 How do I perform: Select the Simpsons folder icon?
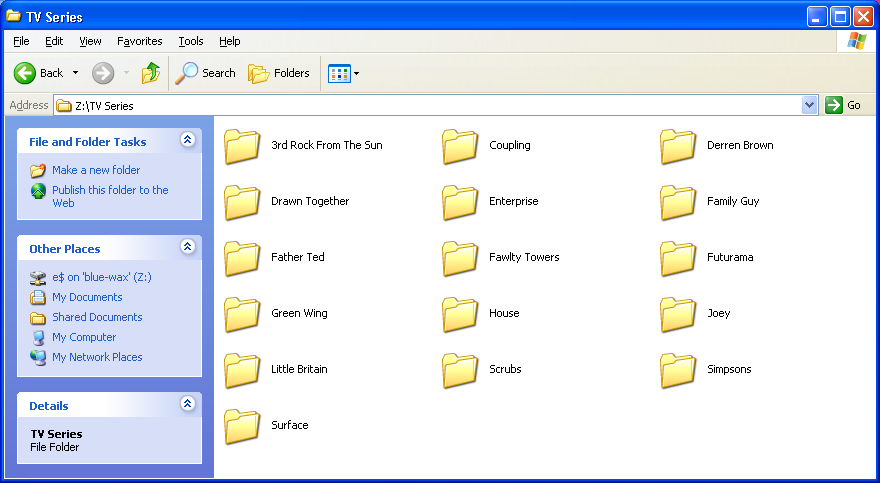click(678, 371)
